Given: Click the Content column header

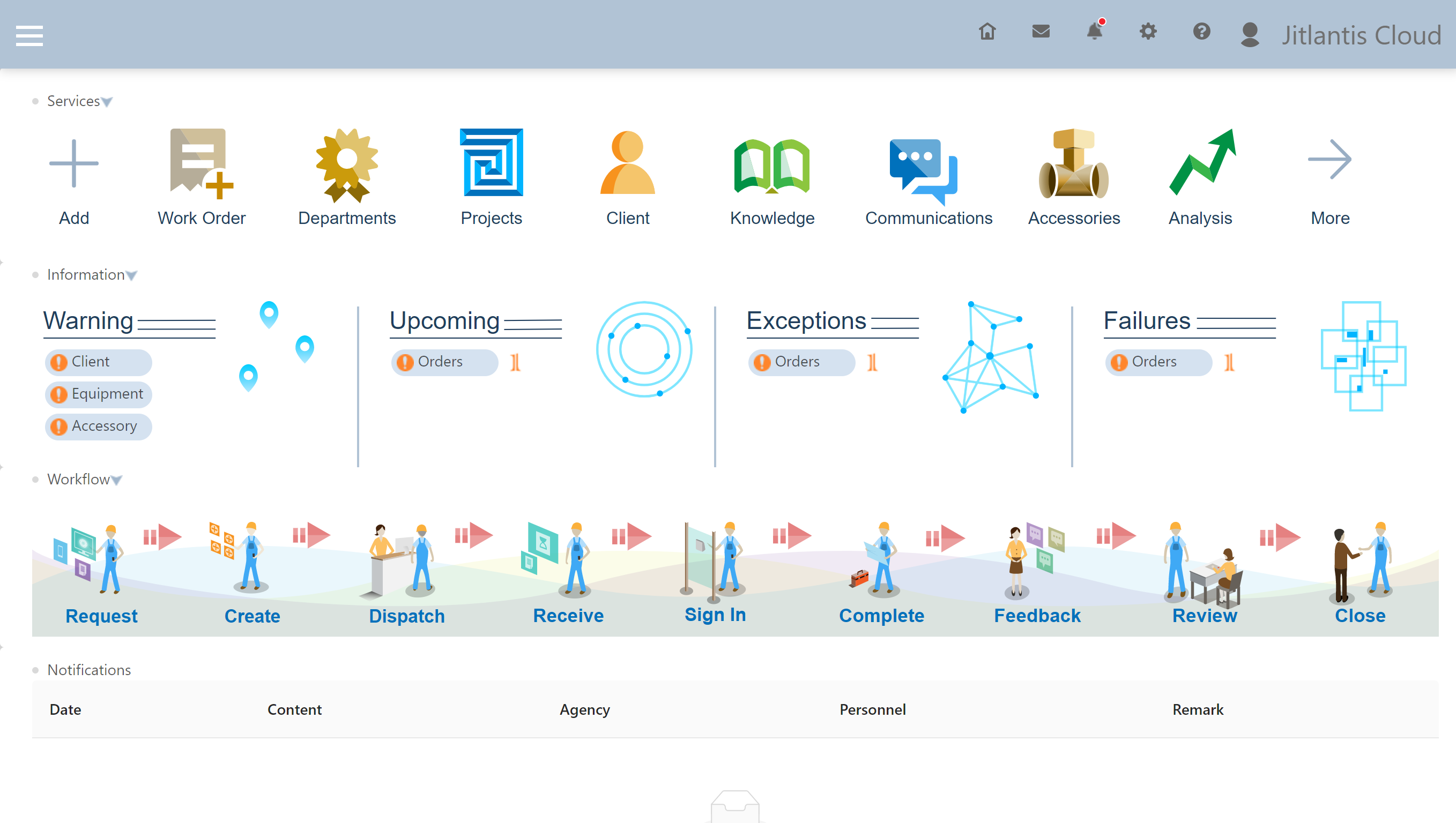Looking at the screenshot, I should [295, 710].
